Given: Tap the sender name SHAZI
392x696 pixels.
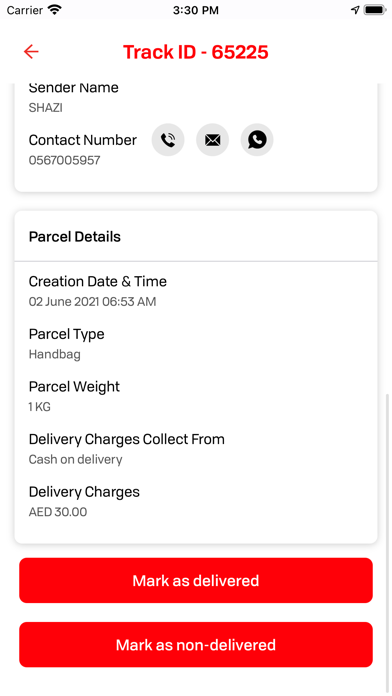Looking at the screenshot, I should [x=46, y=108].
